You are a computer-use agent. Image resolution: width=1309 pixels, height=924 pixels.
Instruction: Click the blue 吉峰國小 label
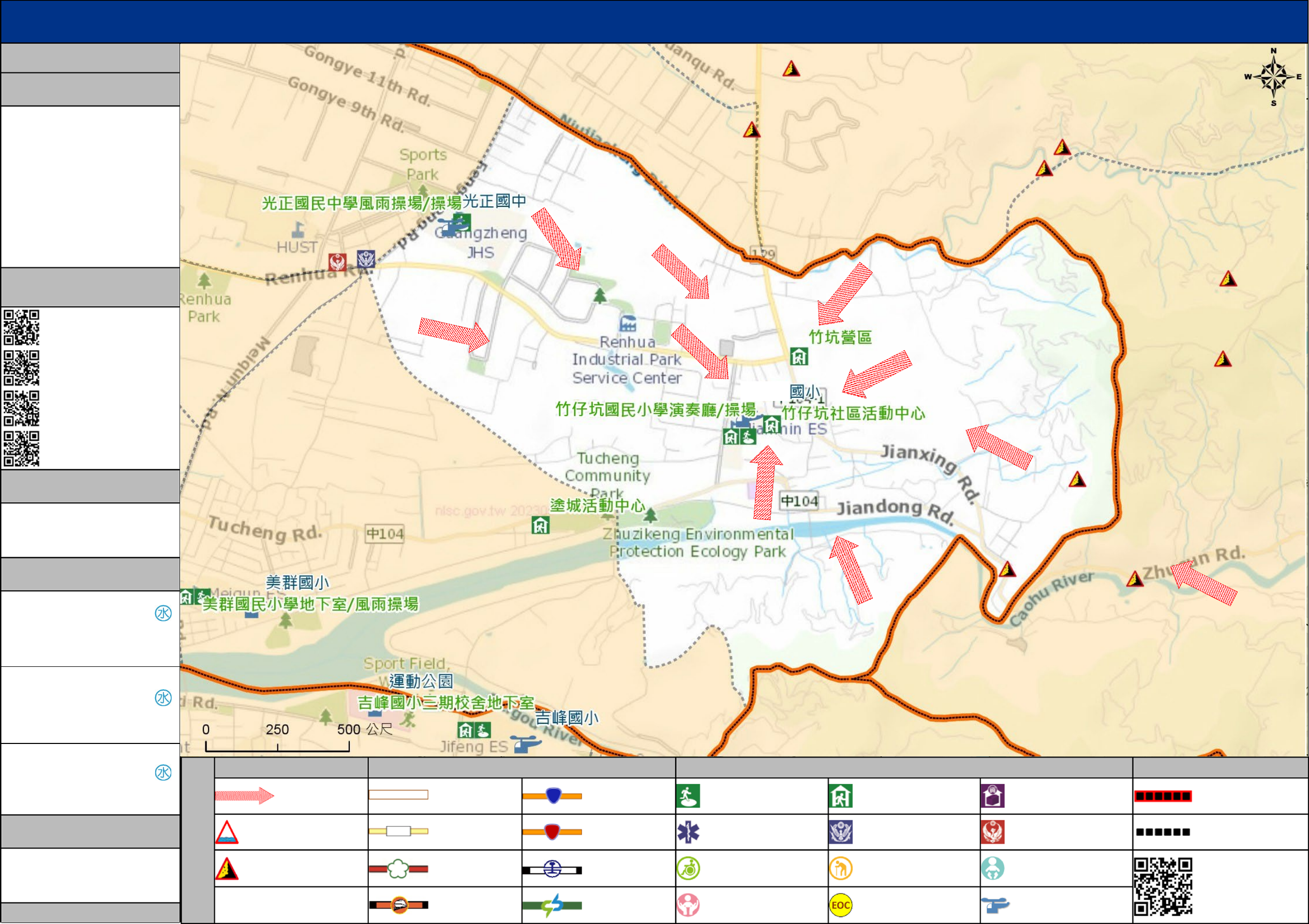pos(567,717)
